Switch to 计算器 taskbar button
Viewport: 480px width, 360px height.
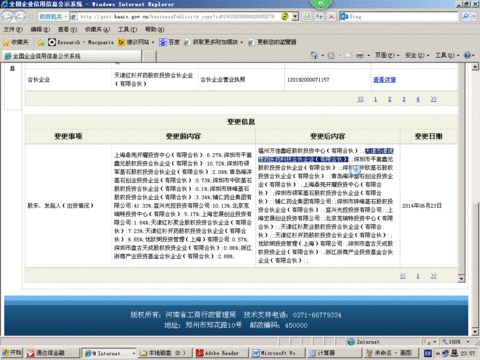pos(334,353)
